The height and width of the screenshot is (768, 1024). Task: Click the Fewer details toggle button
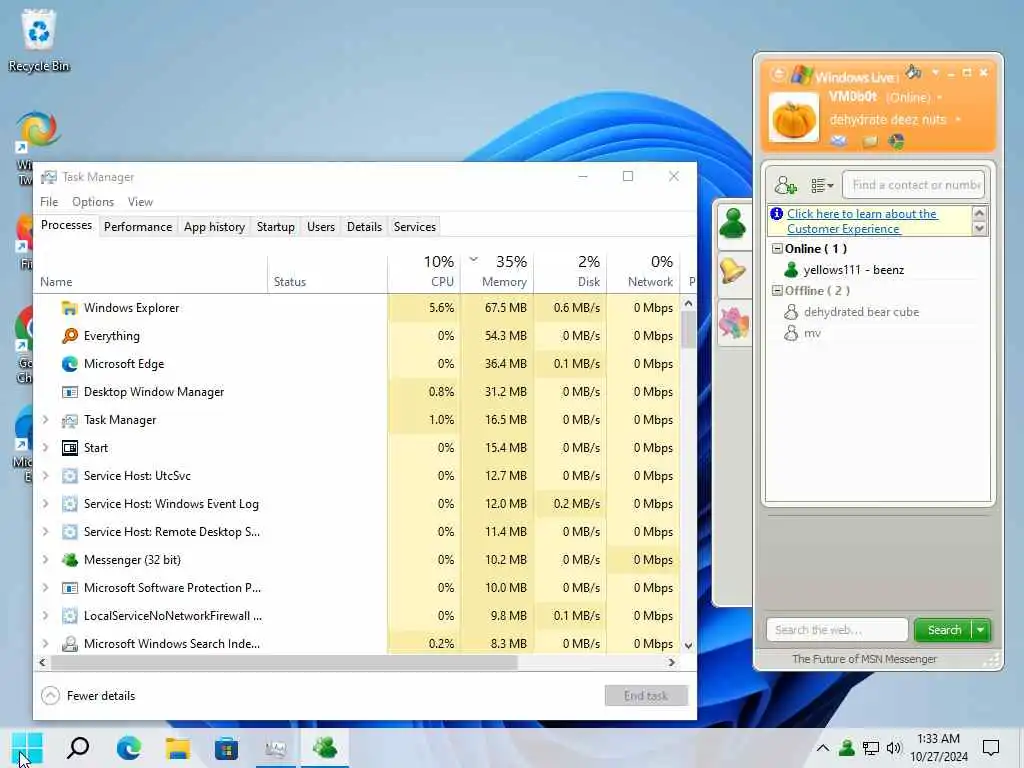(88, 696)
